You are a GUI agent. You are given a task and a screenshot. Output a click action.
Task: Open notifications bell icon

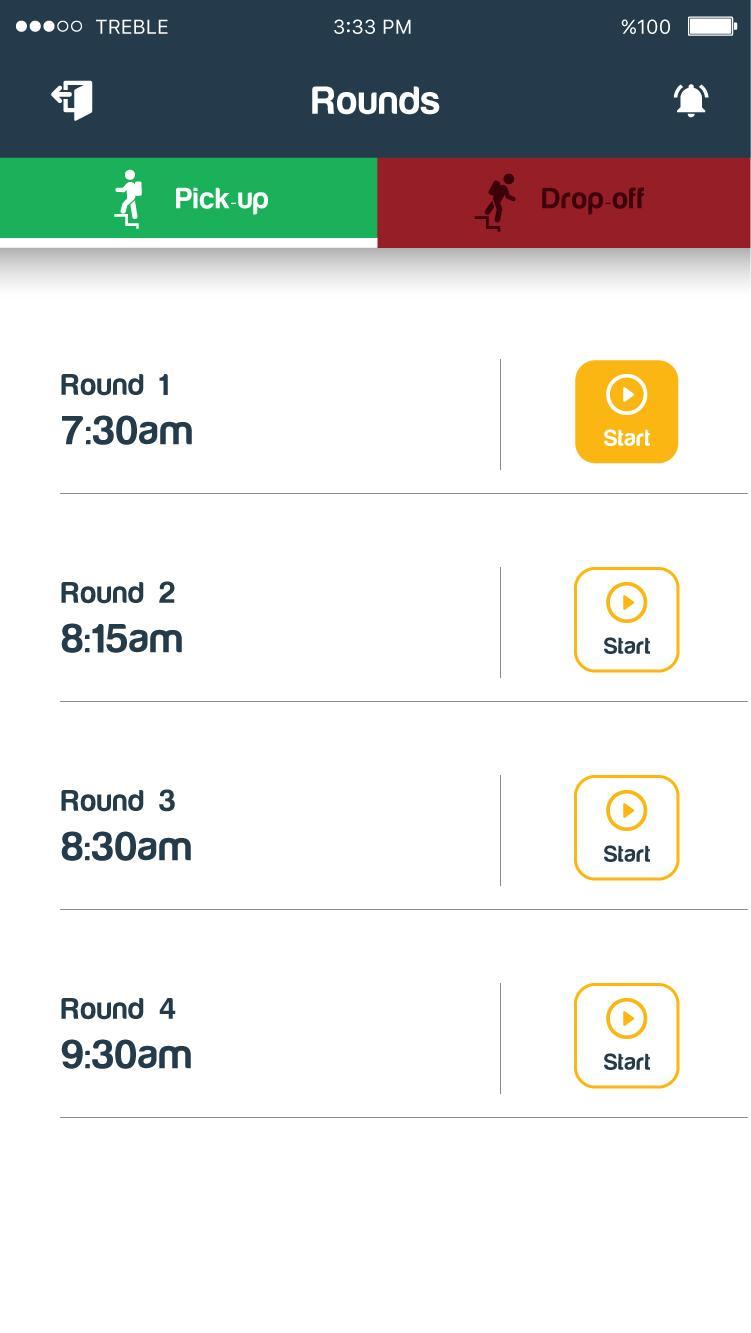tap(691, 100)
